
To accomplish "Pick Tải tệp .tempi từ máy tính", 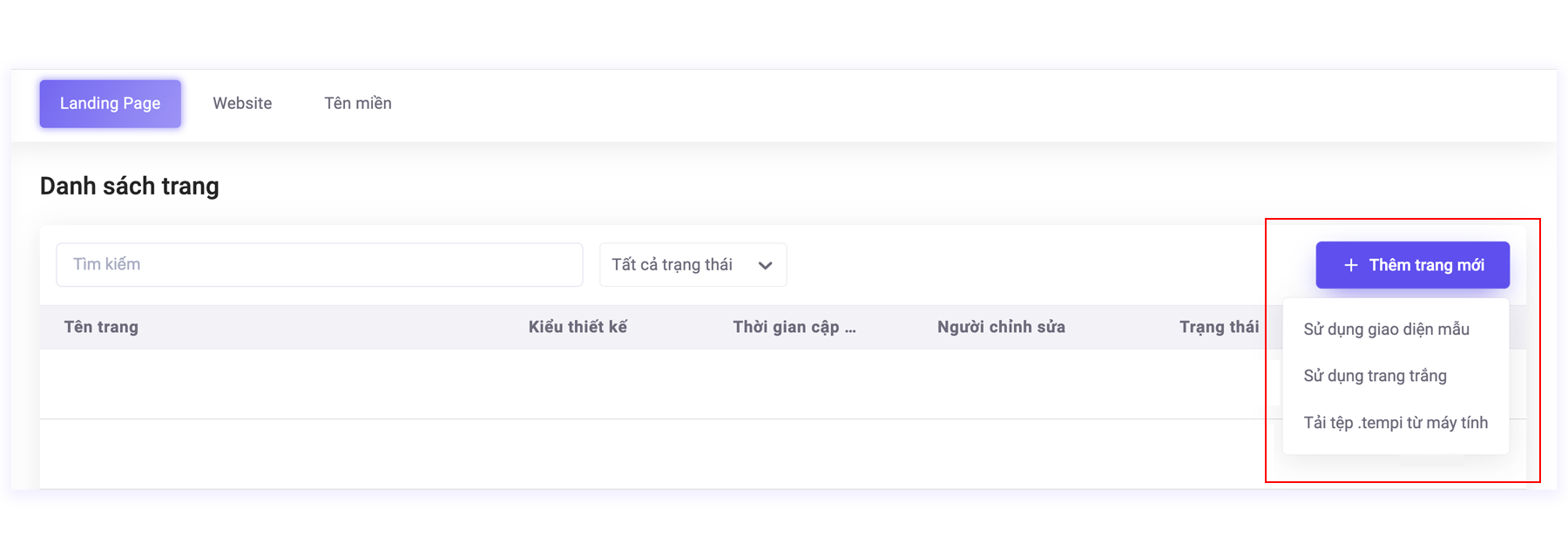I will (x=1395, y=423).
